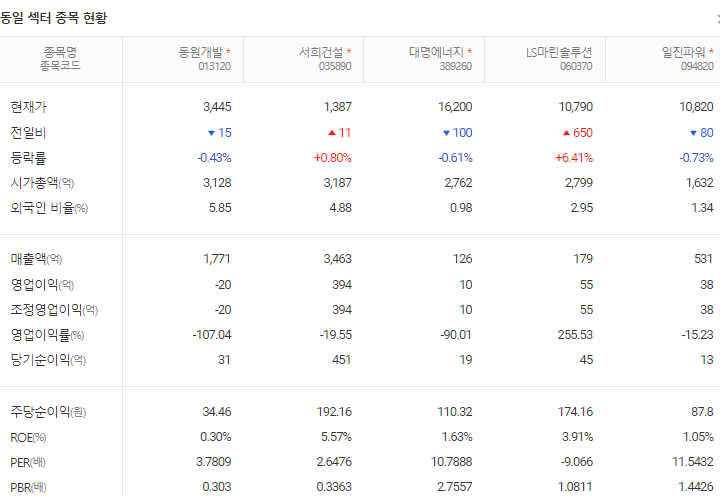The width and height of the screenshot is (720, 496).
Task: Click the 현재가 row label
Action: pos(28,107)
